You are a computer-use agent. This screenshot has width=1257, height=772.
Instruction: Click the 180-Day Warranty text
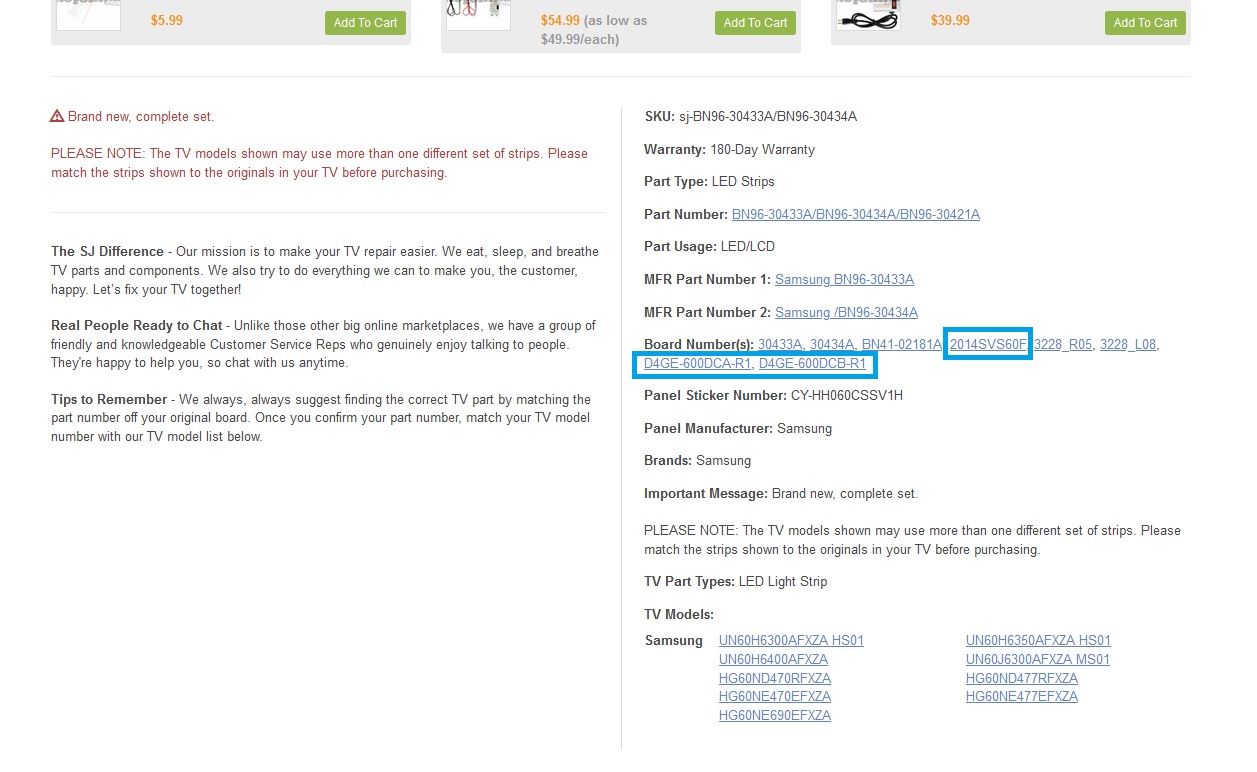762,150
